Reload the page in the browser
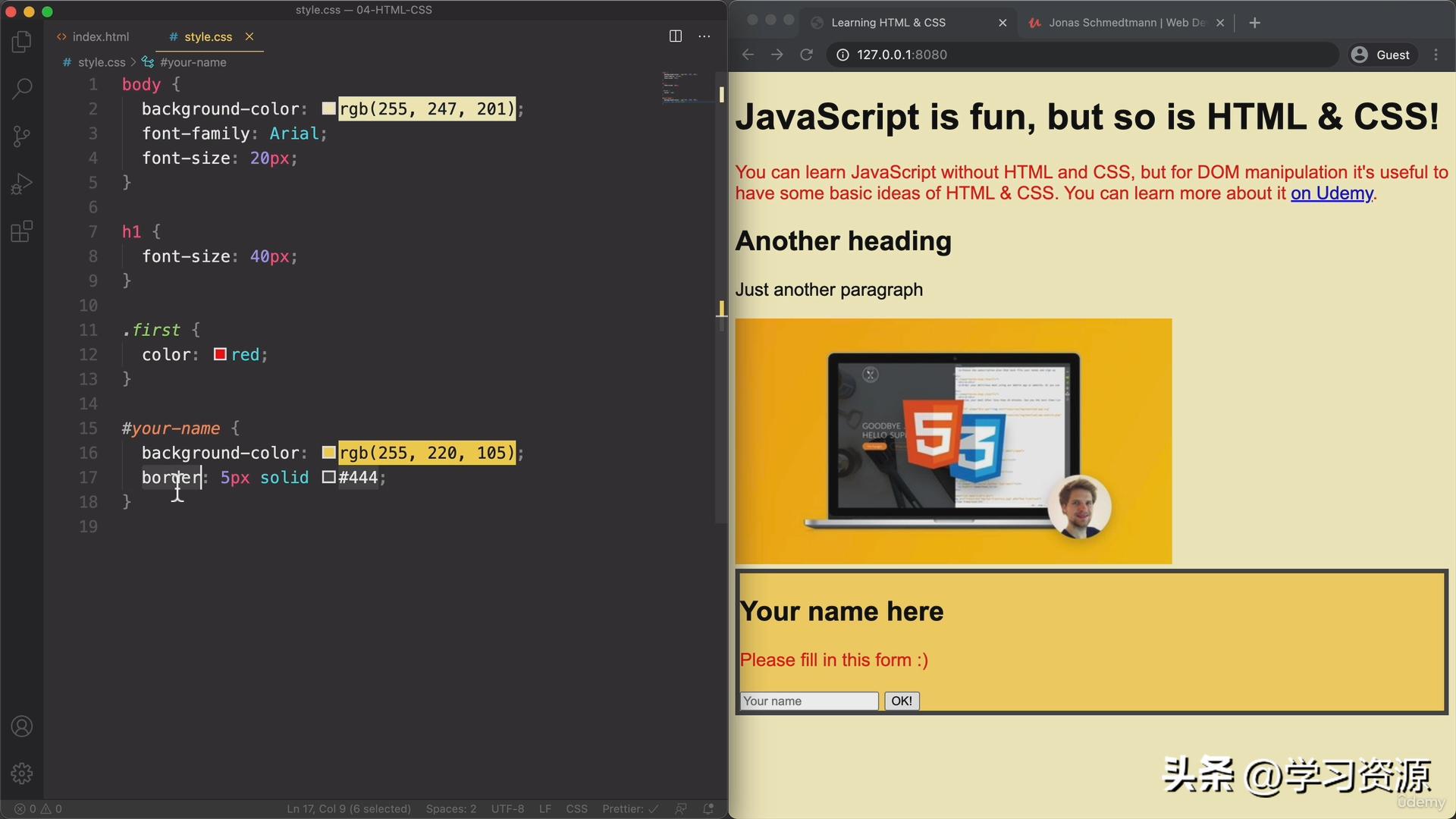1456x819 pixels. [x=806, y=54]
